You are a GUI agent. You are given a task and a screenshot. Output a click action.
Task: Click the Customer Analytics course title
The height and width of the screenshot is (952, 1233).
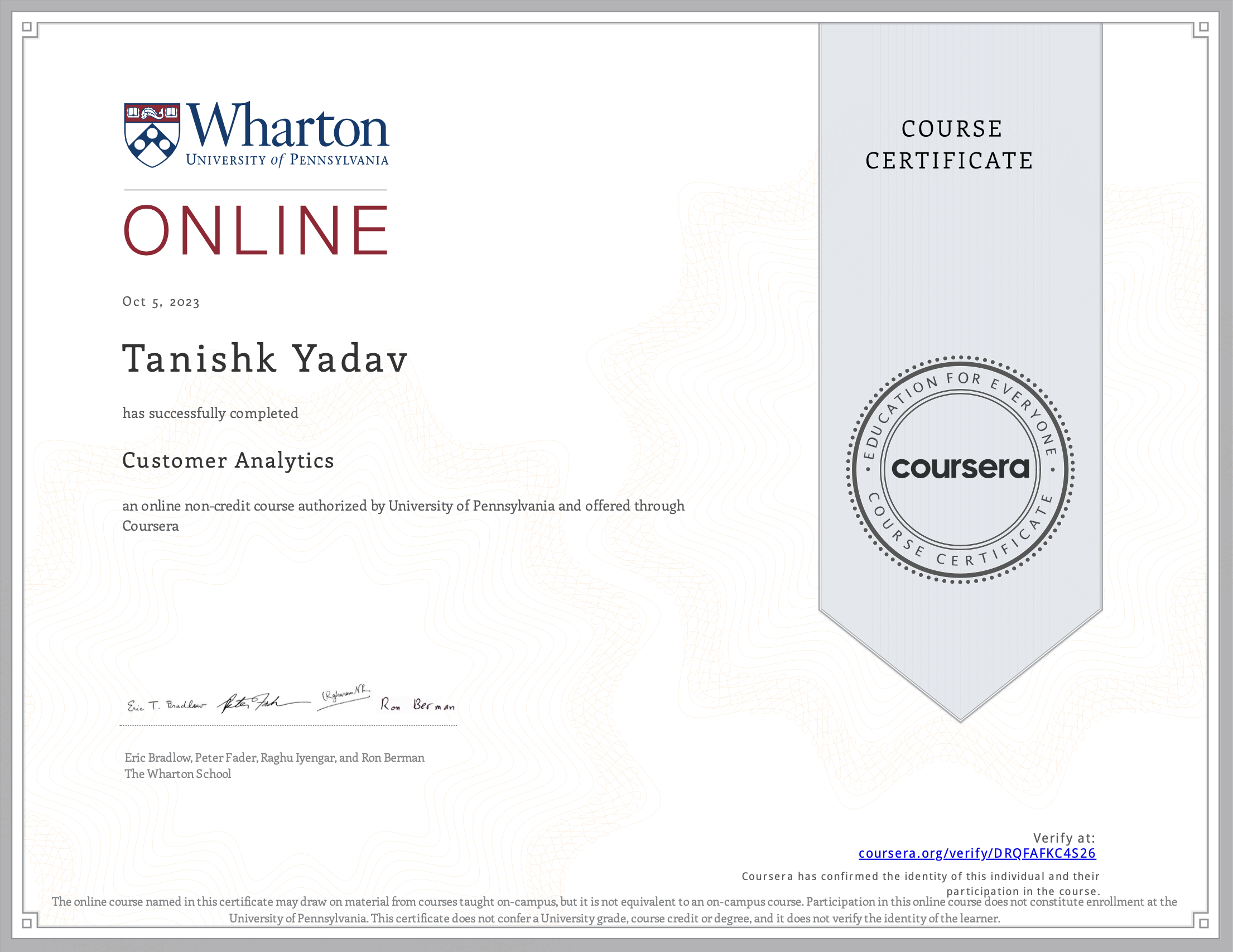pyautogui.click(x=228, y=461)
